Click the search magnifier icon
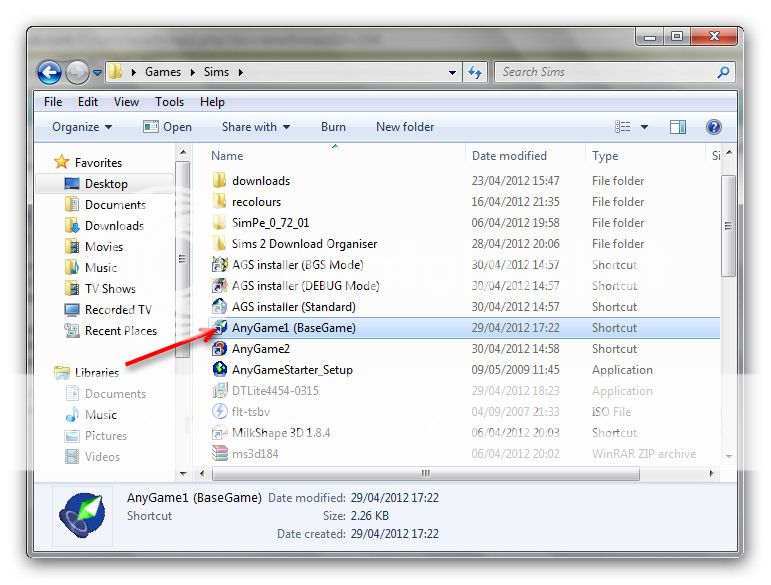771x585 pixels. 723,72
